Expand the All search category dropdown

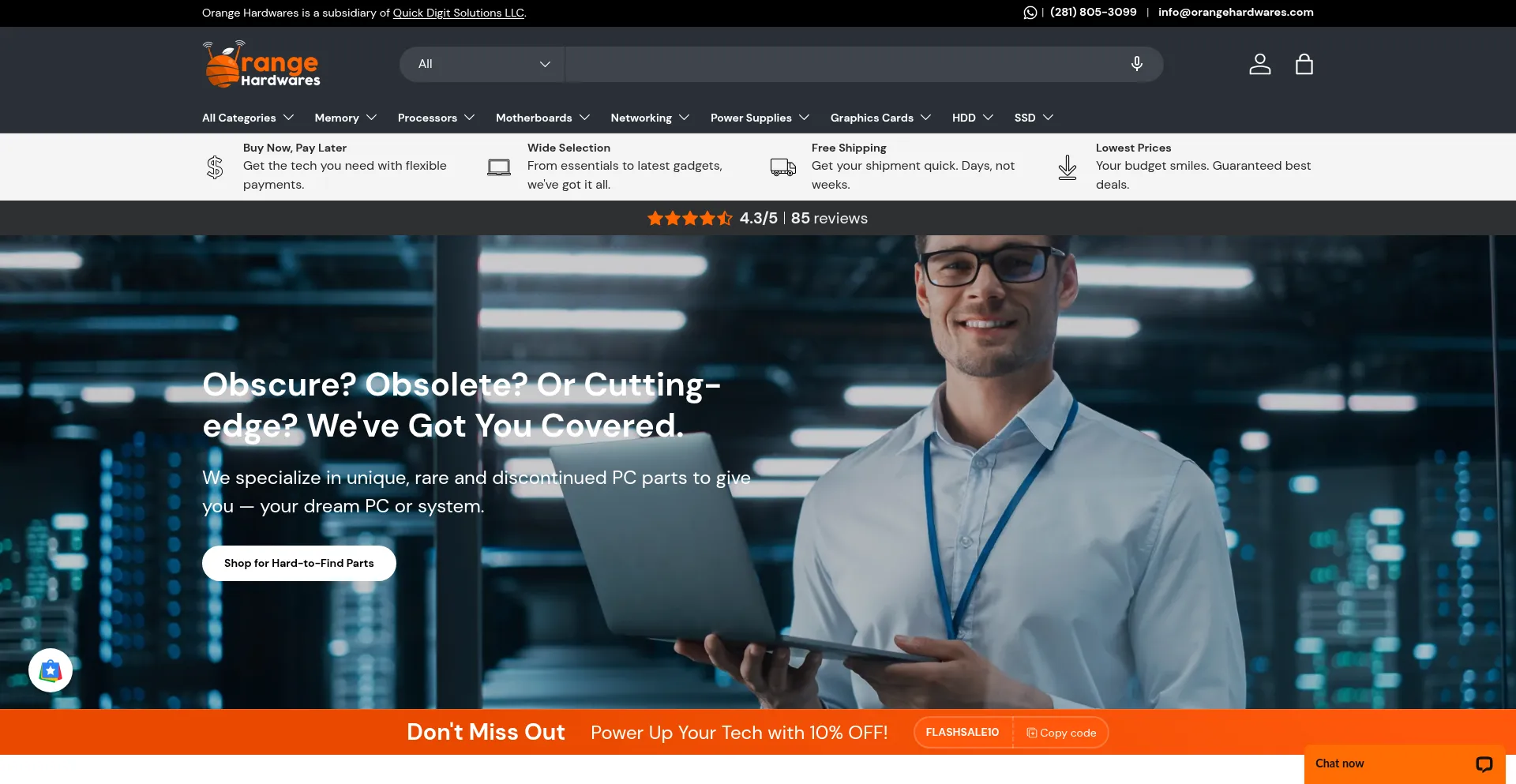(x=482, y=64)
